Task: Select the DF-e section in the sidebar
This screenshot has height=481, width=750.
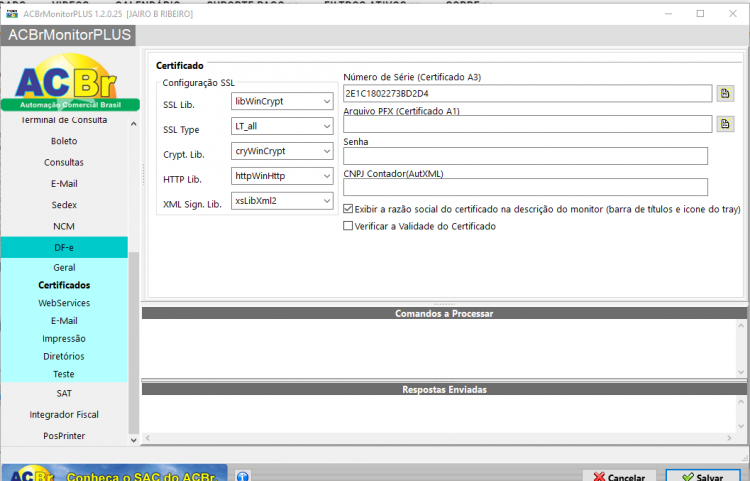Action: click(64, 248)
